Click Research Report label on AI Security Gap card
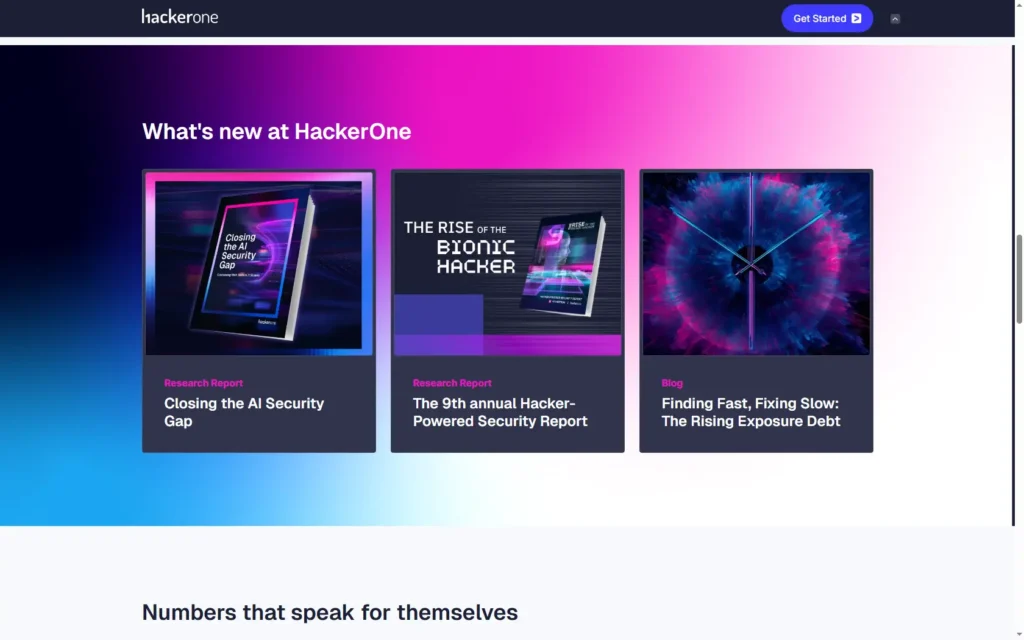Screen dimensions: 1024x640 point(203,383)
